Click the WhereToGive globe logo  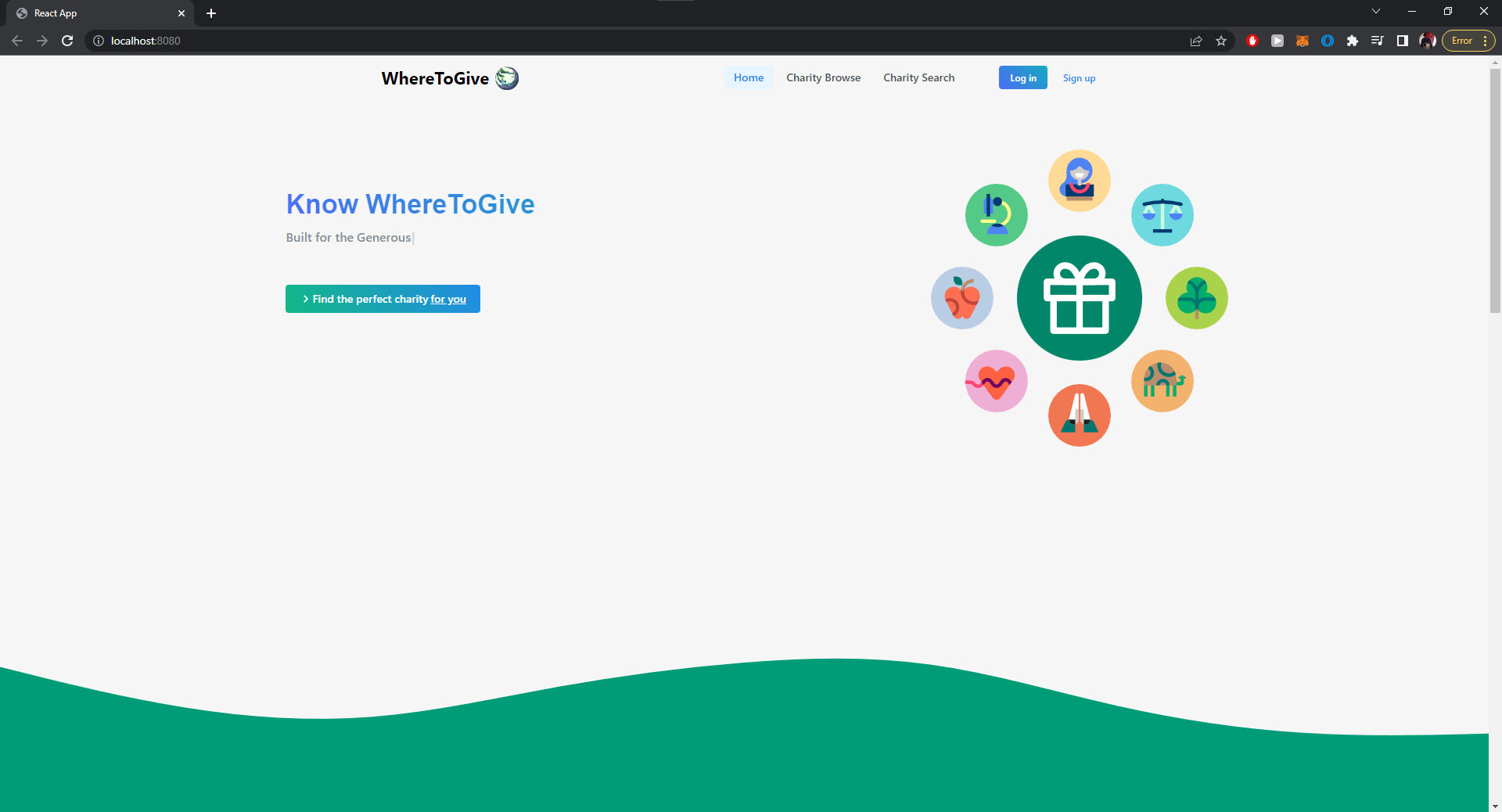(x=506, y=78)
